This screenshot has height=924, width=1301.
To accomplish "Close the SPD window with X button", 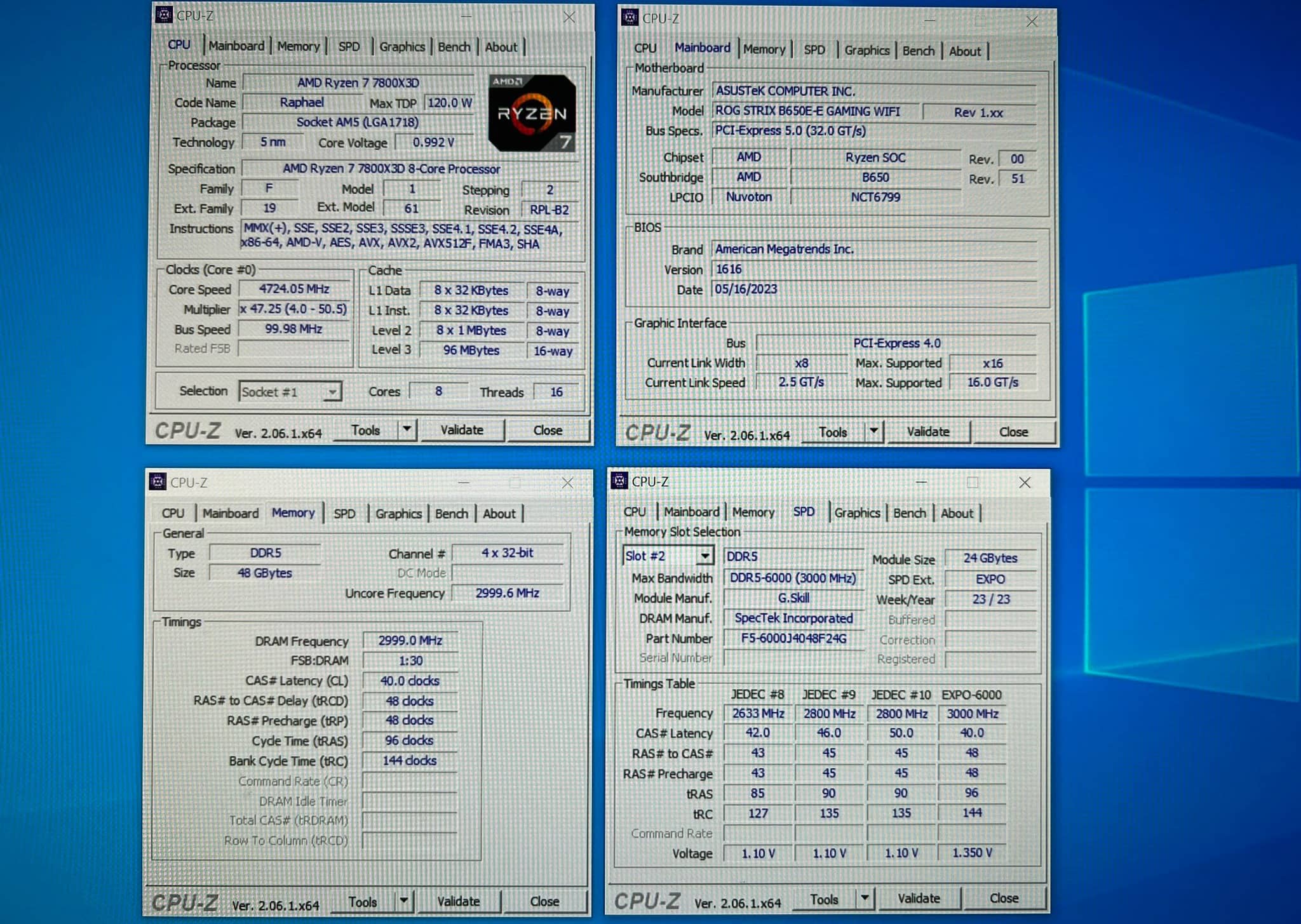I will pyautogui.click(x=1025, y=483).
